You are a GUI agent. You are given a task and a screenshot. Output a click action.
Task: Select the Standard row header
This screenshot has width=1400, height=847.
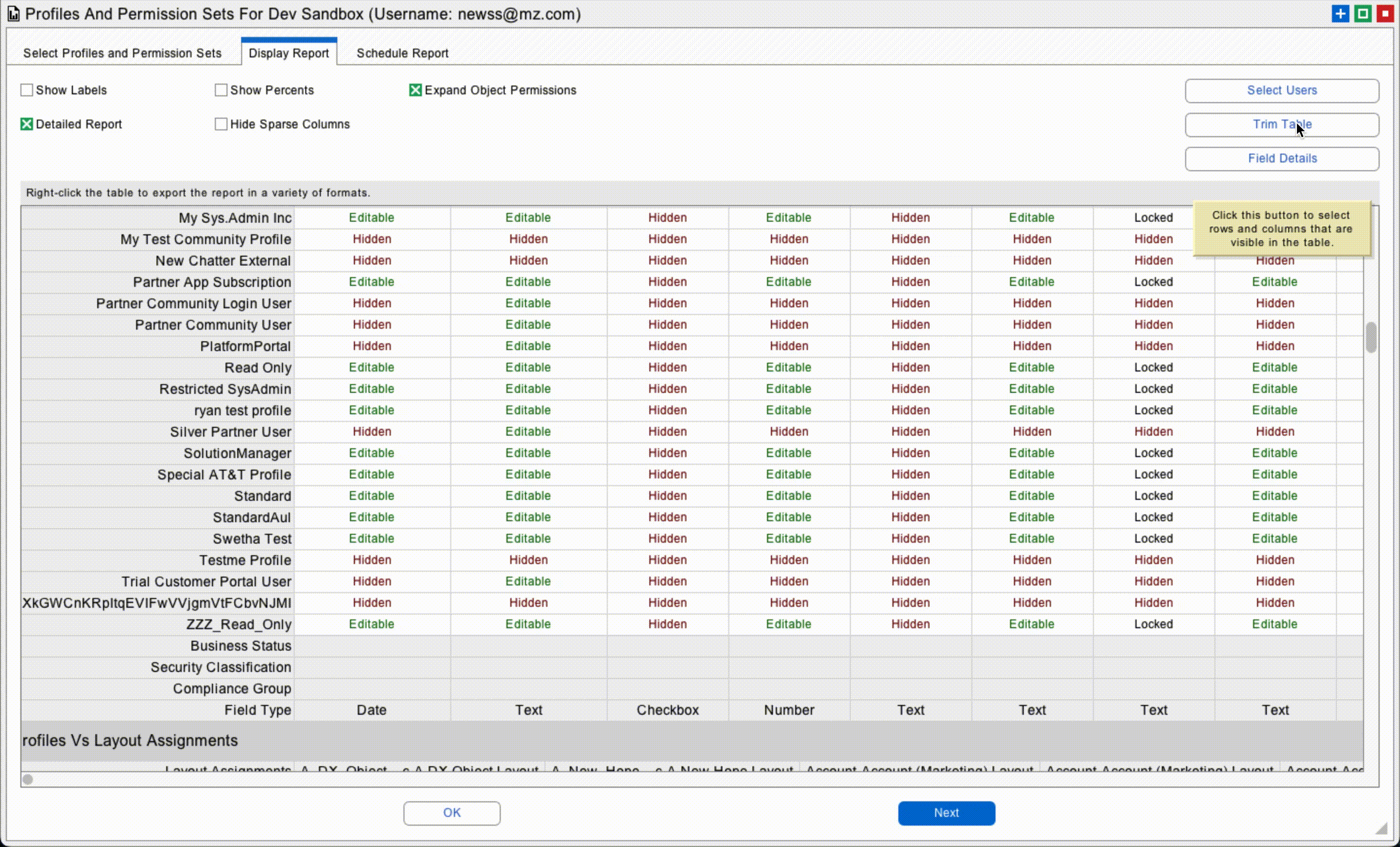157,495
